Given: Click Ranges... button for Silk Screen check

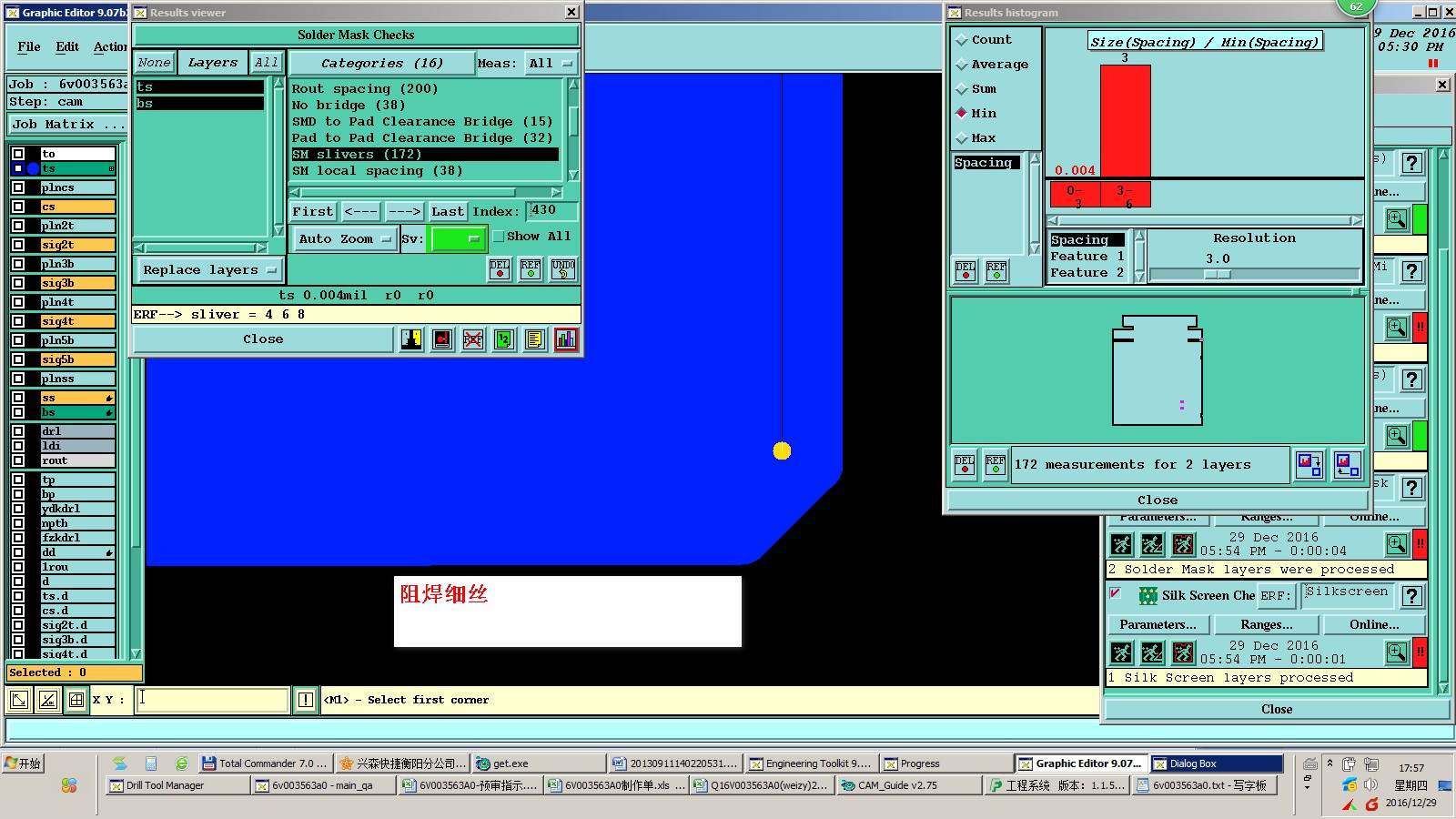Looking at the screenshot, I should point(1267,625).
